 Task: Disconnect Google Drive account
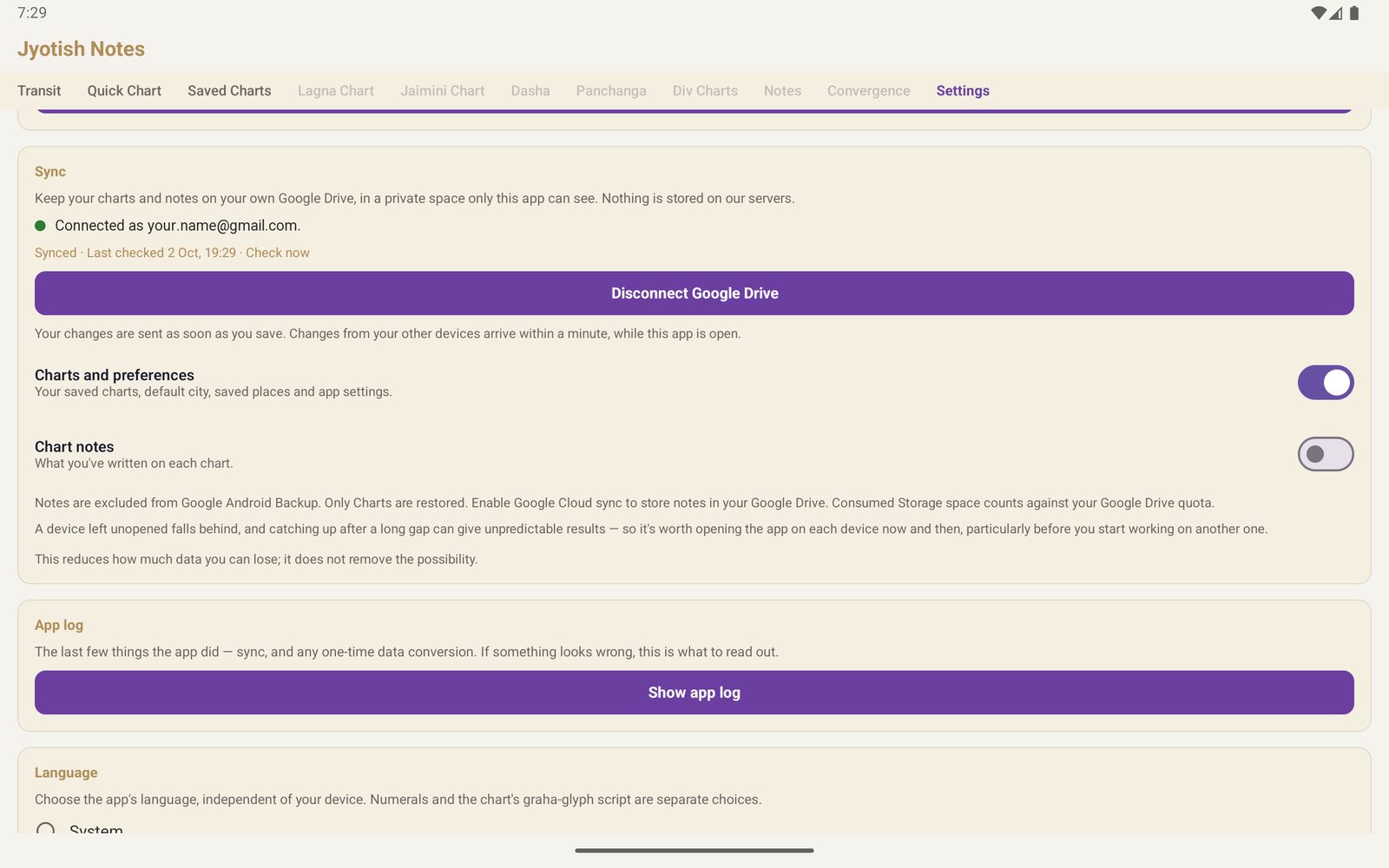click(694, 293)
